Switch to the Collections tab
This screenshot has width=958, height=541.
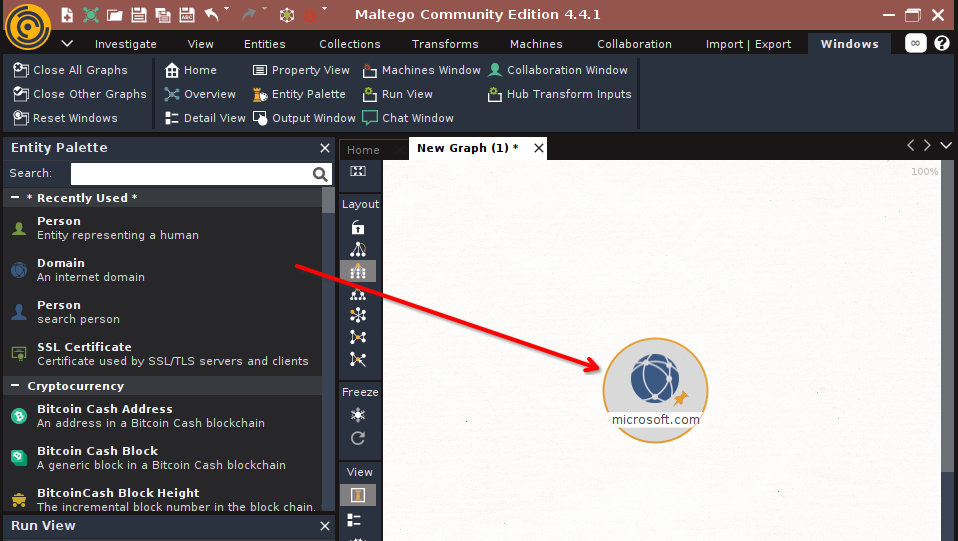[349, 44]
